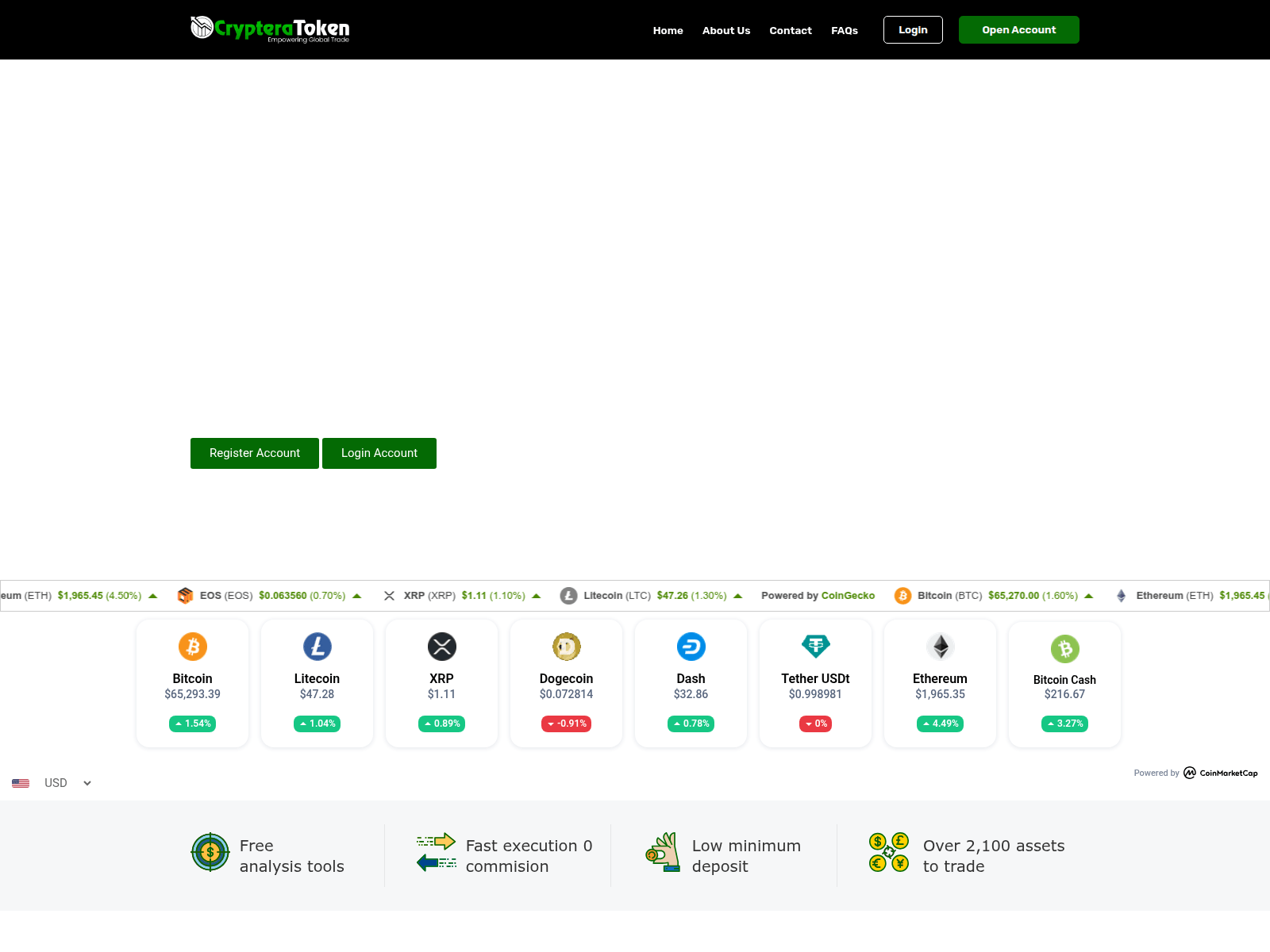
Task: Open the Home menu item
Action: [668, 30]
